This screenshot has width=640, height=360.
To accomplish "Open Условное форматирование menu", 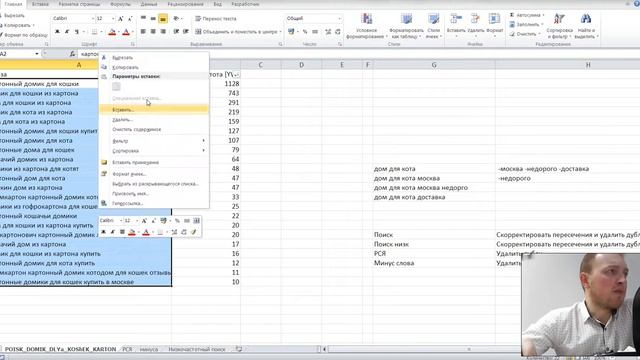I will (367, 26).
